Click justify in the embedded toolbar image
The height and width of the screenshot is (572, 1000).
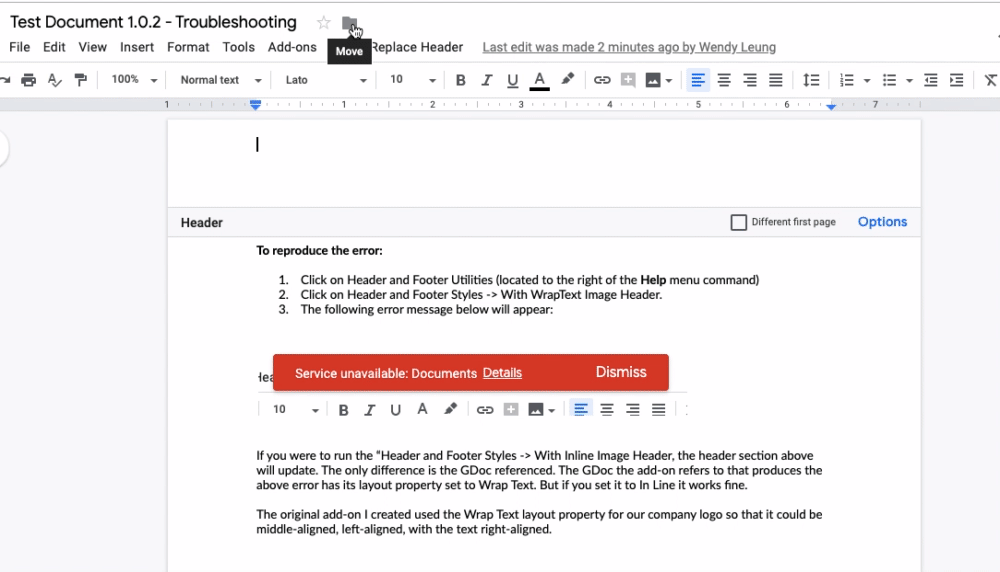[x=658, y=409]
